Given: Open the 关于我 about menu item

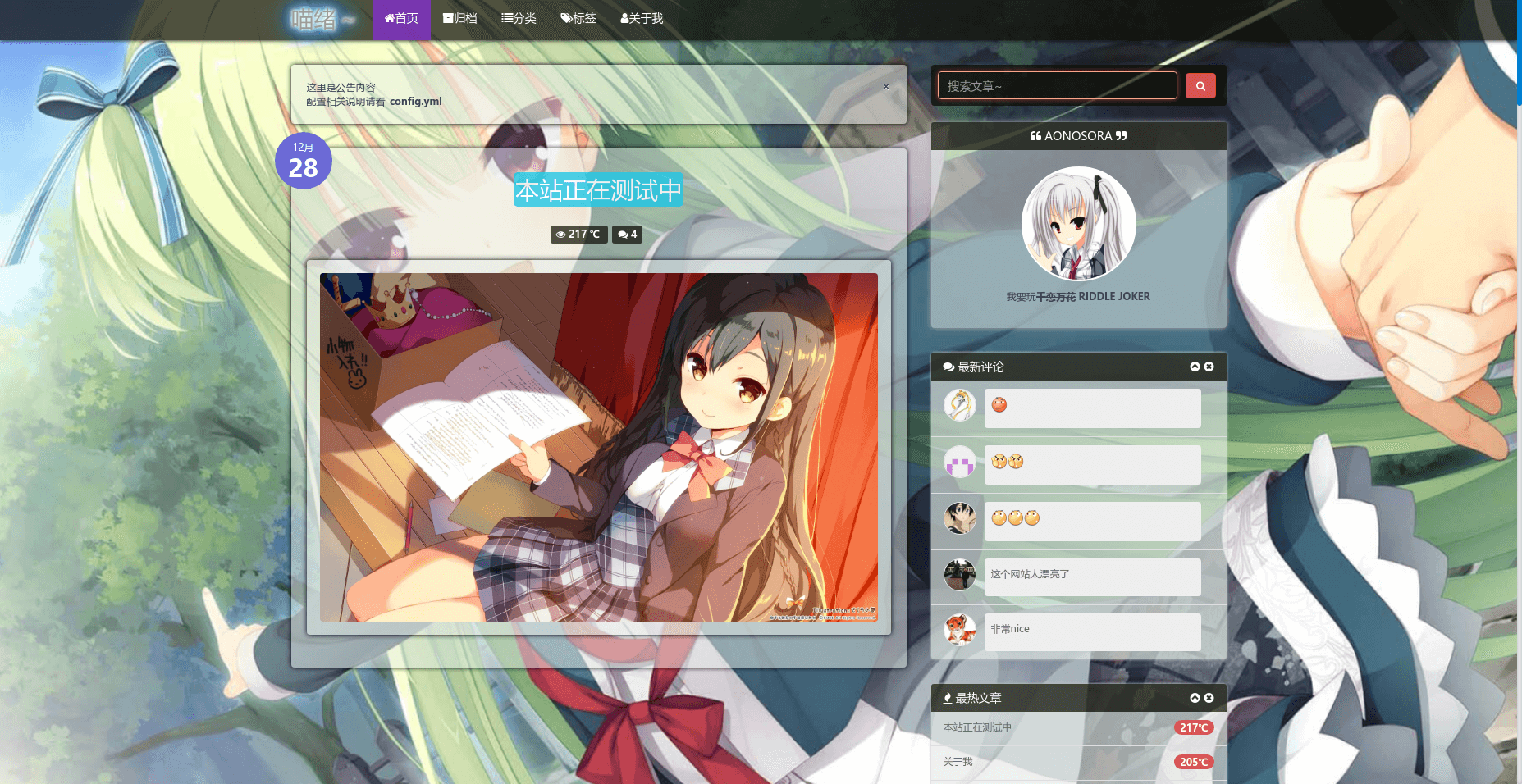Looking at the screenshot, I should pos(642,18).
